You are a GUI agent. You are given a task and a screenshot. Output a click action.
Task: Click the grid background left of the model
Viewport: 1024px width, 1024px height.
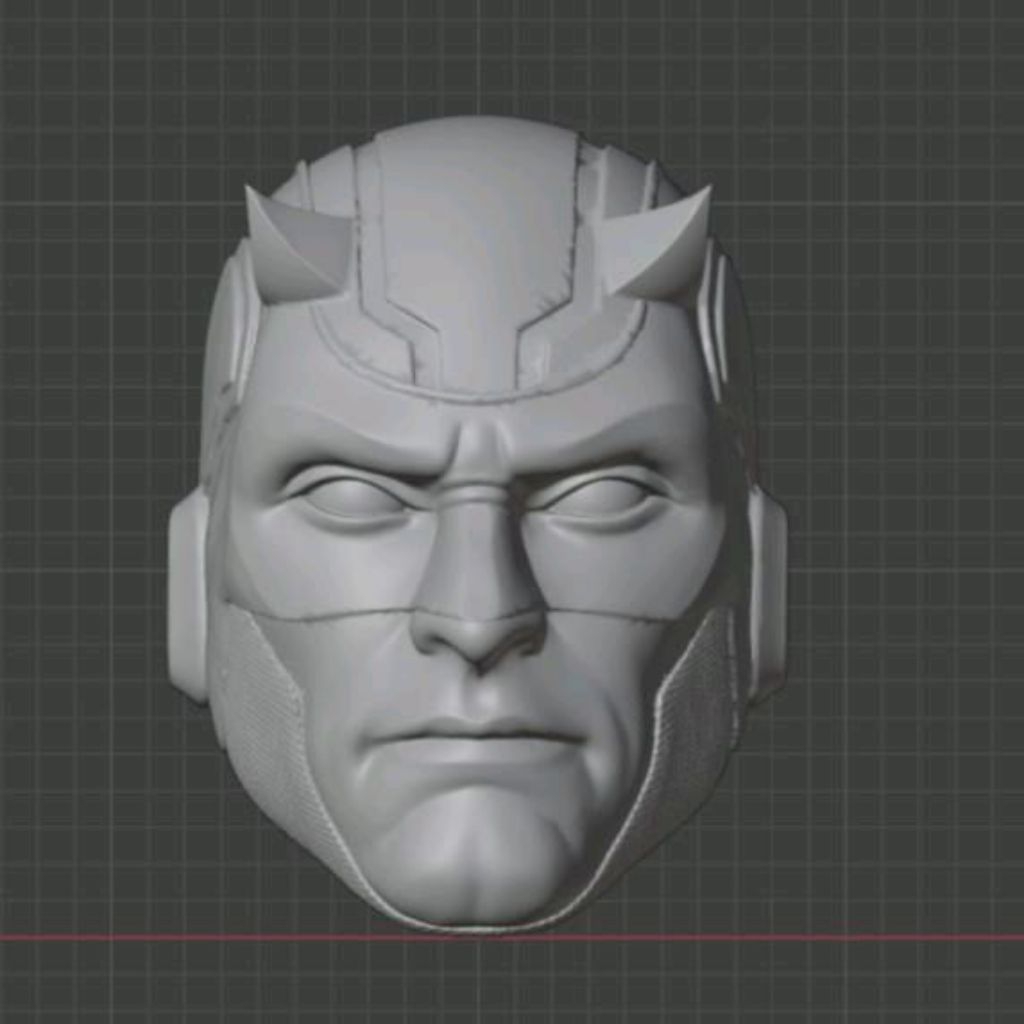click(80, 500)
